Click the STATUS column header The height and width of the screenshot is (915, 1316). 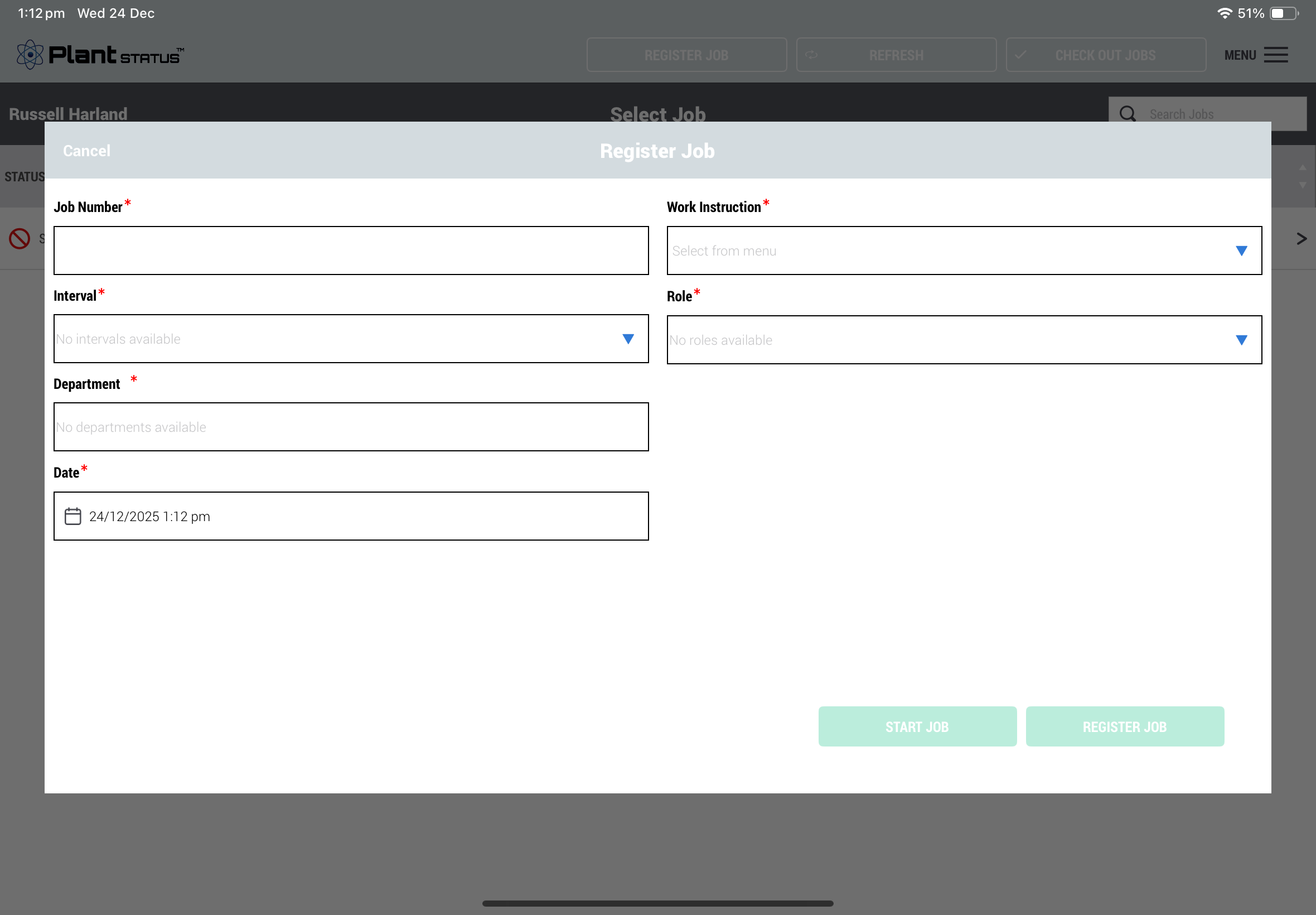(x=24, y=176)
